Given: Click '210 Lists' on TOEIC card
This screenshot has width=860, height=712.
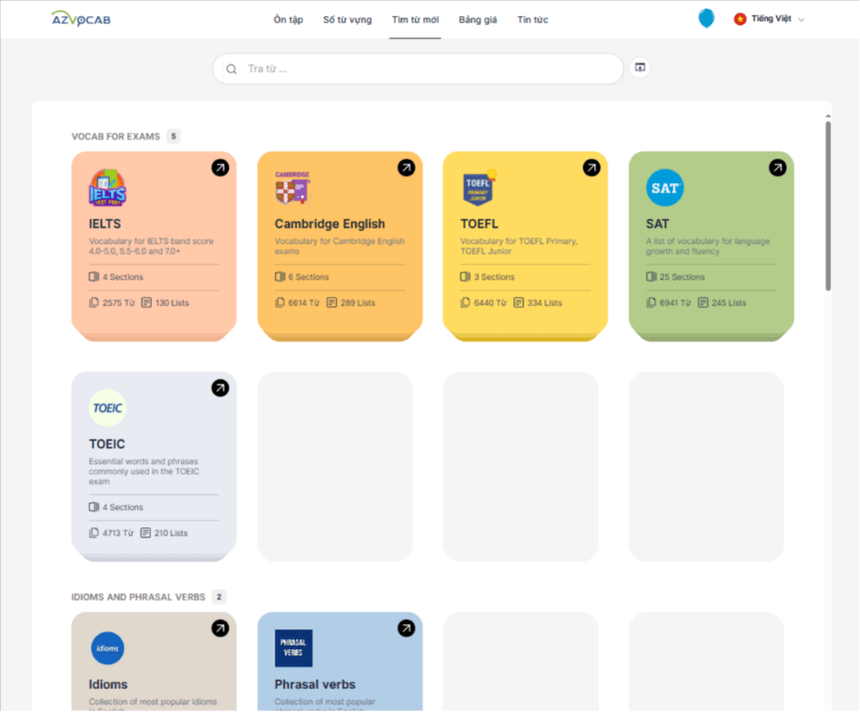Looking at the screenshot, I should pyautogui.click(x=171, y=533).
